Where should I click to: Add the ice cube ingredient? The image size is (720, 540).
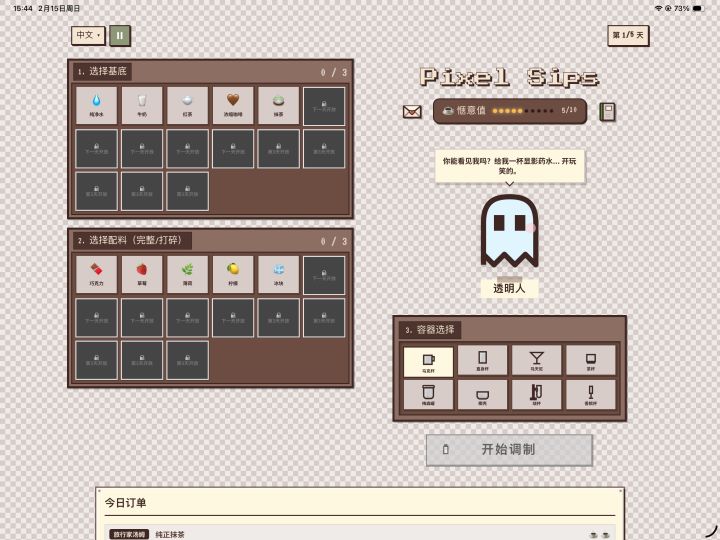pos(278,275)
